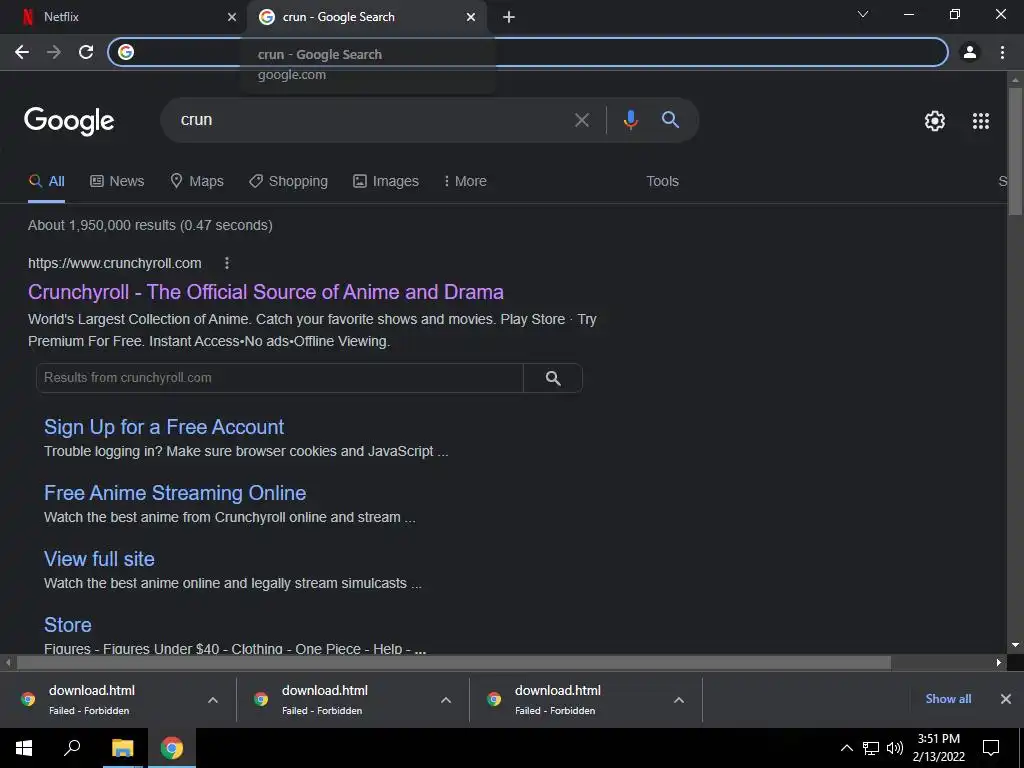Close the downloads bar

[x=1006, y=699]
